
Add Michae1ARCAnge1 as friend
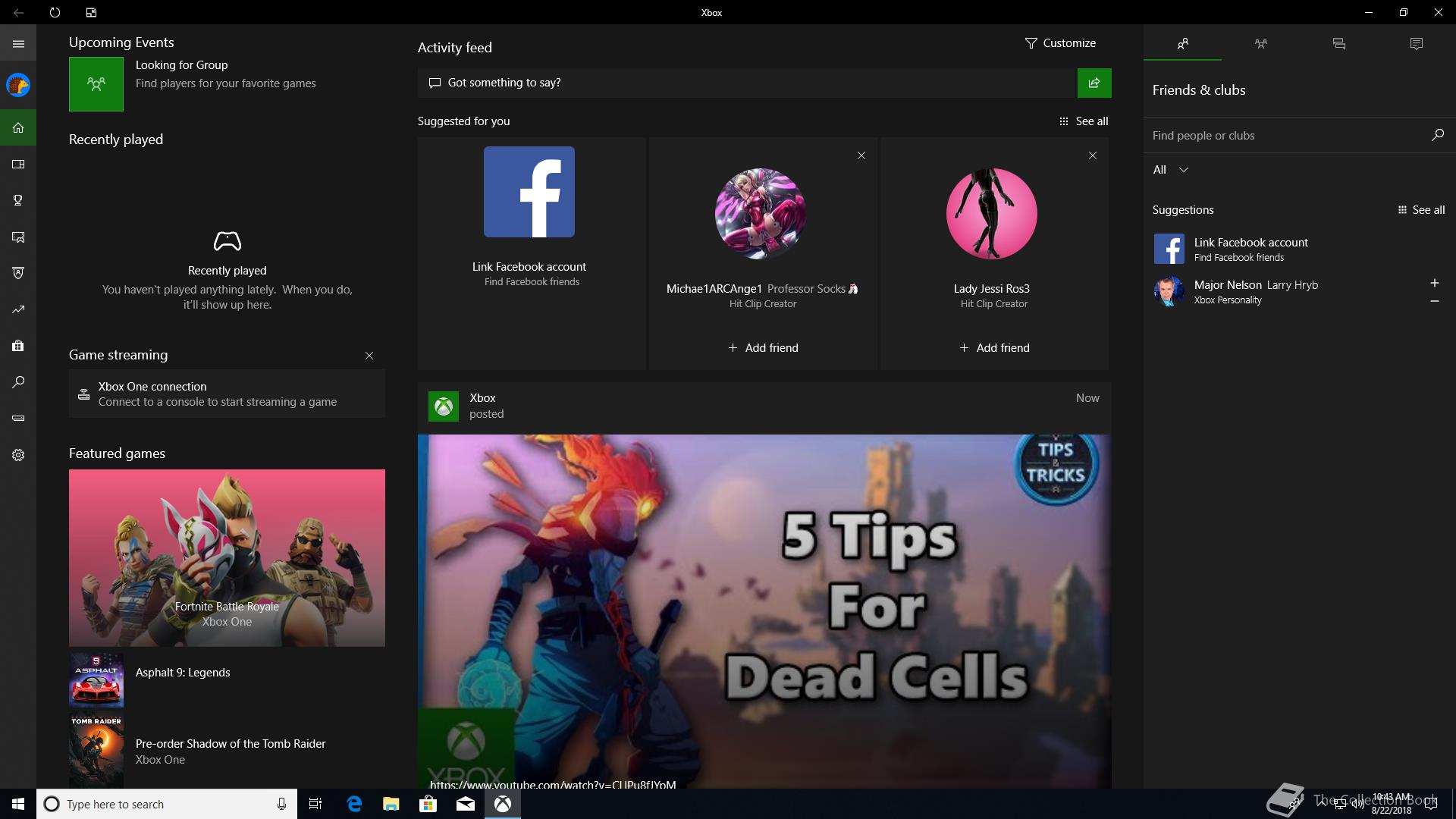click(x=763, y=348)
